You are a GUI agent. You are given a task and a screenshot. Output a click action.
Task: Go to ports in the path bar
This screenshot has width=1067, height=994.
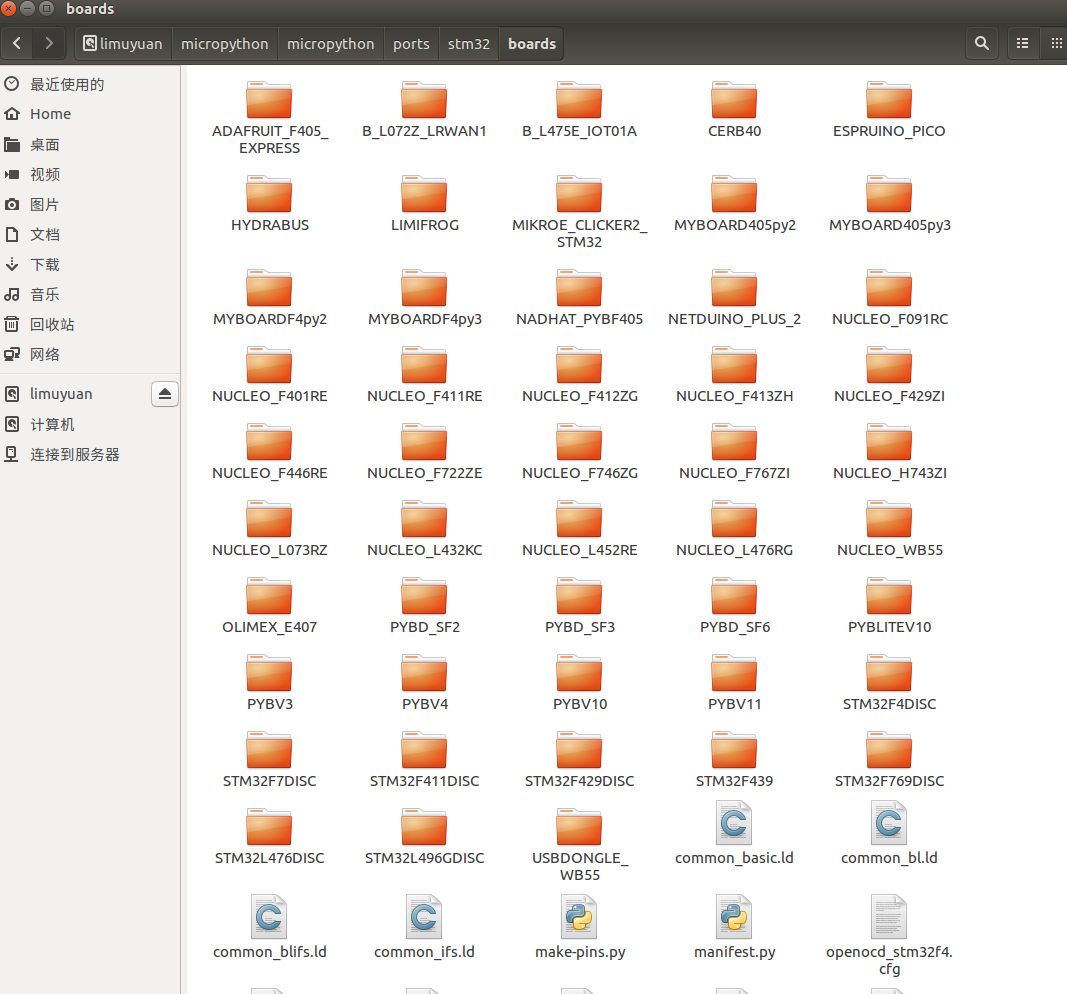tap(411, 44)
